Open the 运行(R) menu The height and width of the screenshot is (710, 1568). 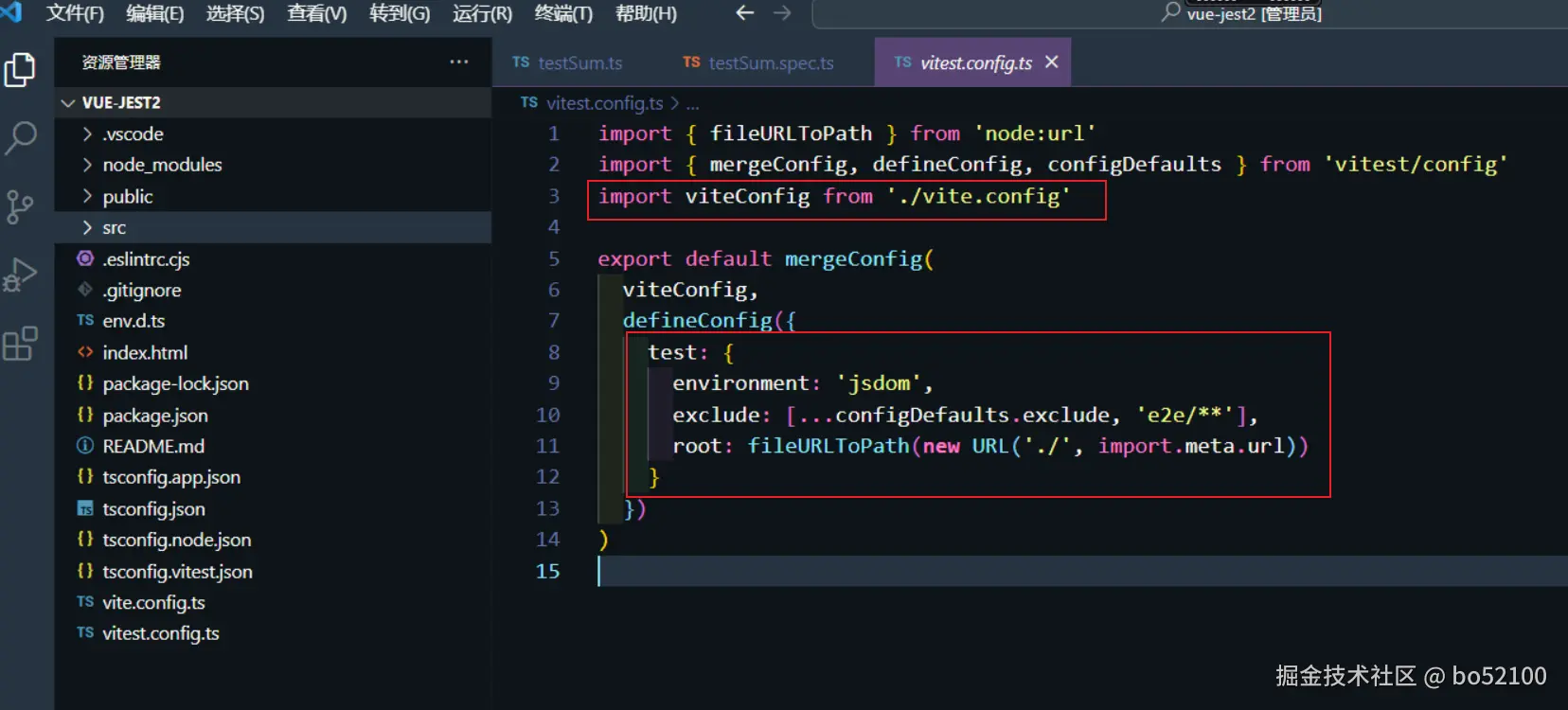click(x=482, y=13)
